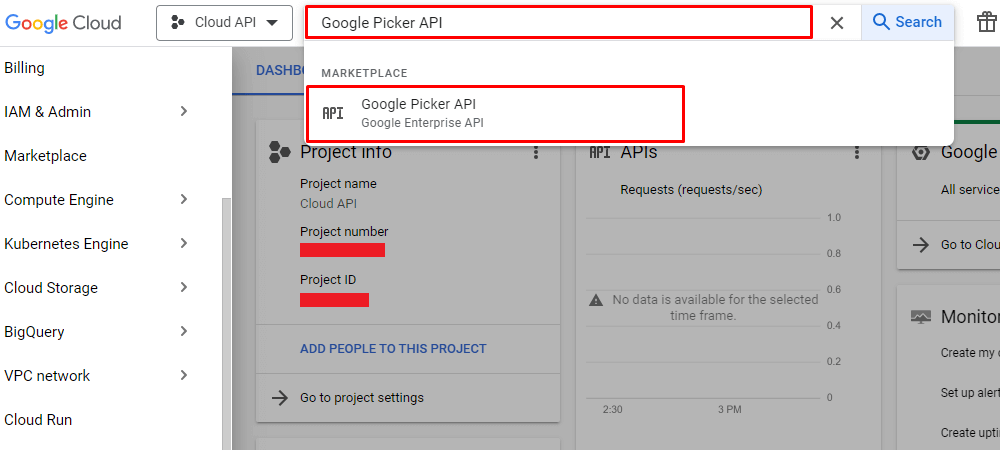Click the warning triangle in the APIs chart
This screenshot has height=450, width=1000.
pyautogui.click(x=596, y=300)
